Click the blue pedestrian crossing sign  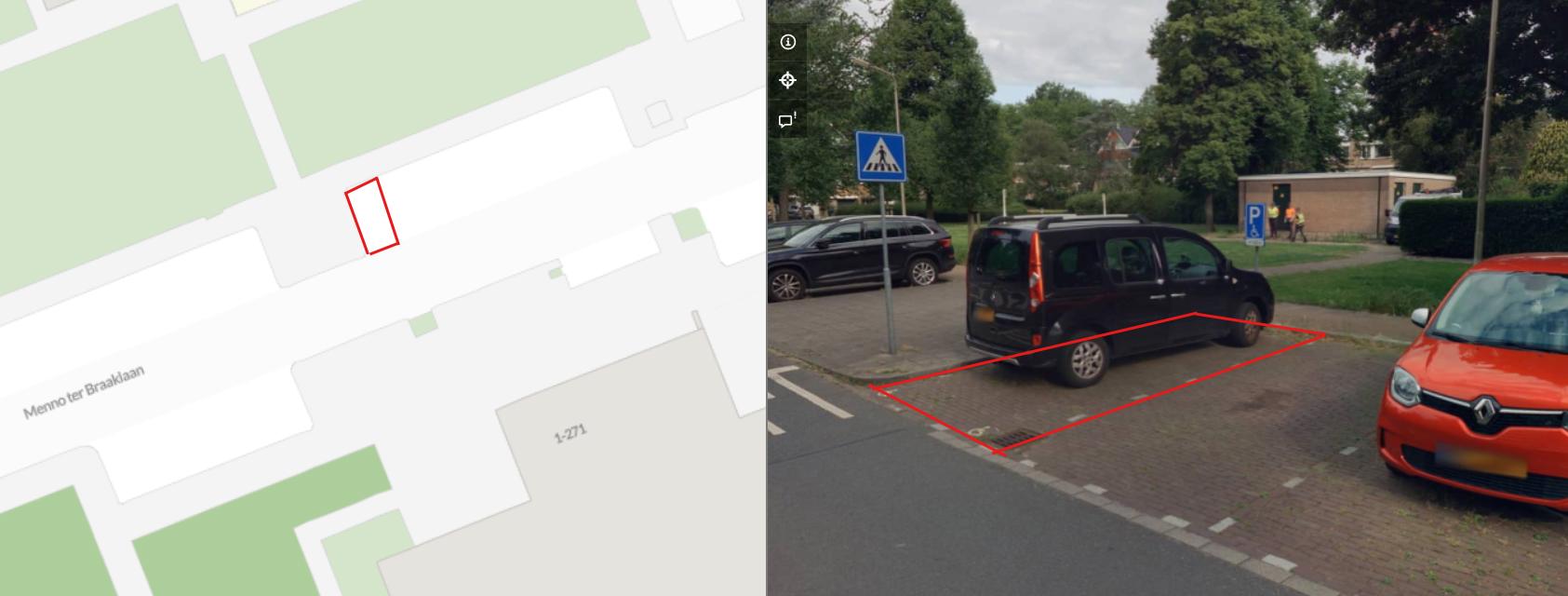coord(880,156)
